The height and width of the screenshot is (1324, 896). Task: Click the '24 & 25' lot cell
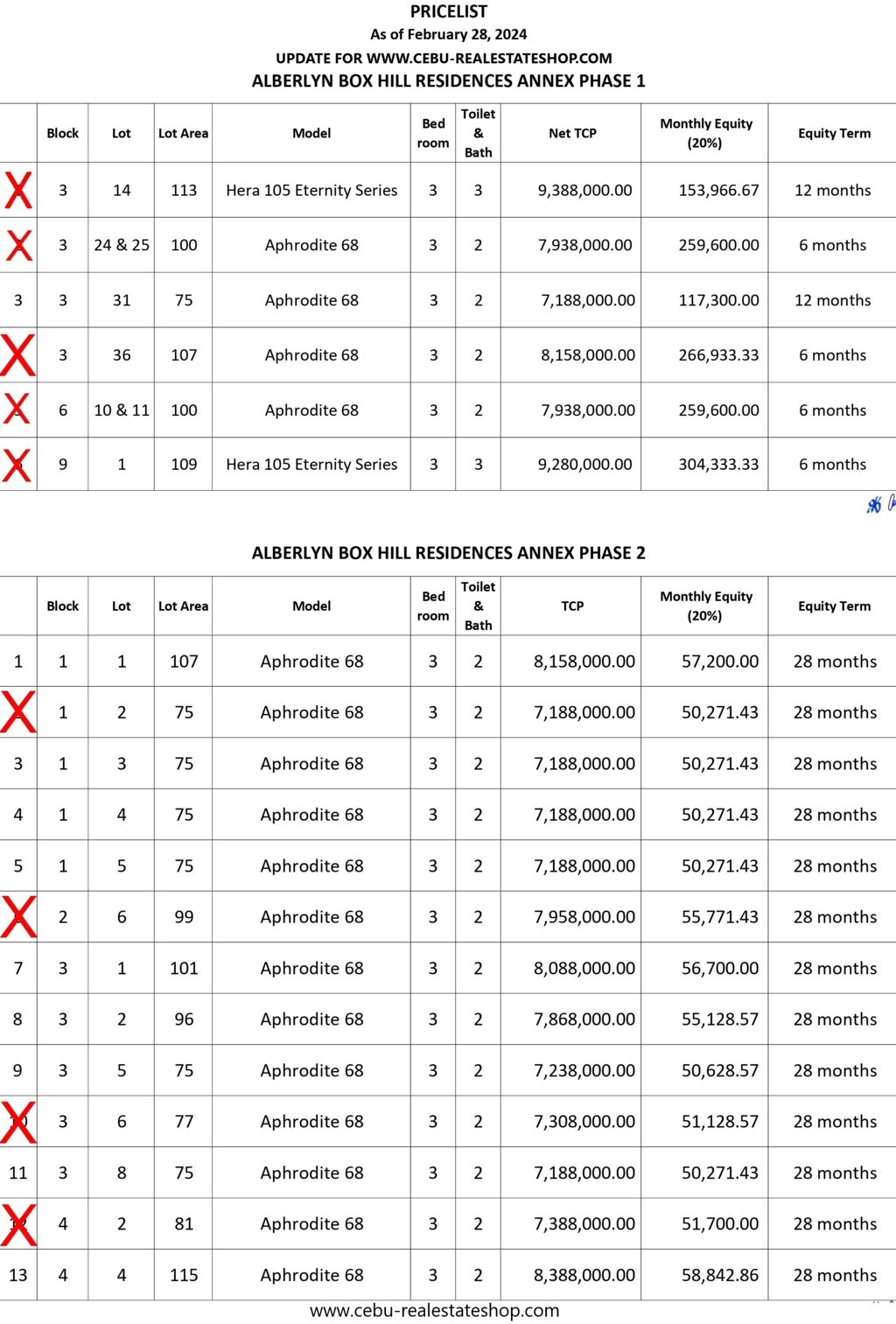(122, 245)
